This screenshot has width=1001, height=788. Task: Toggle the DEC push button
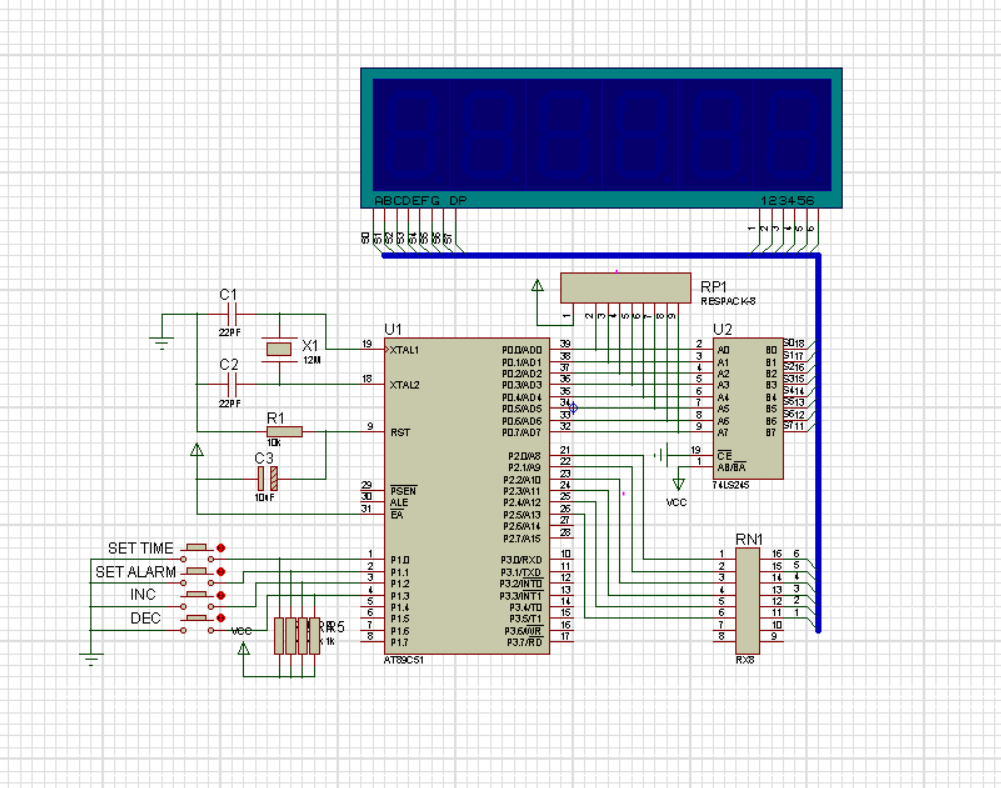point(197,619)
